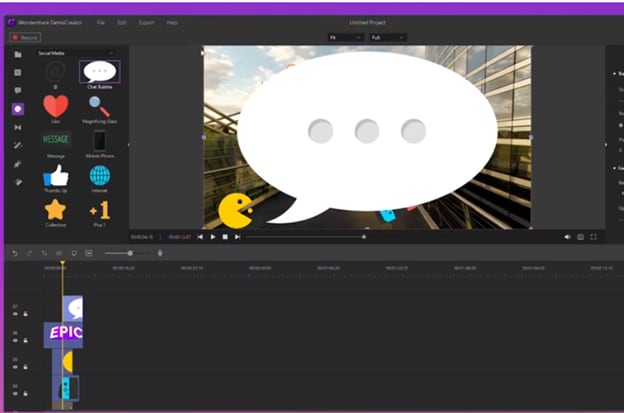The width and height of the screenshot is (624, 413).
Task: Collapse the left sticker panel arrow
Action: click(129, 145)
